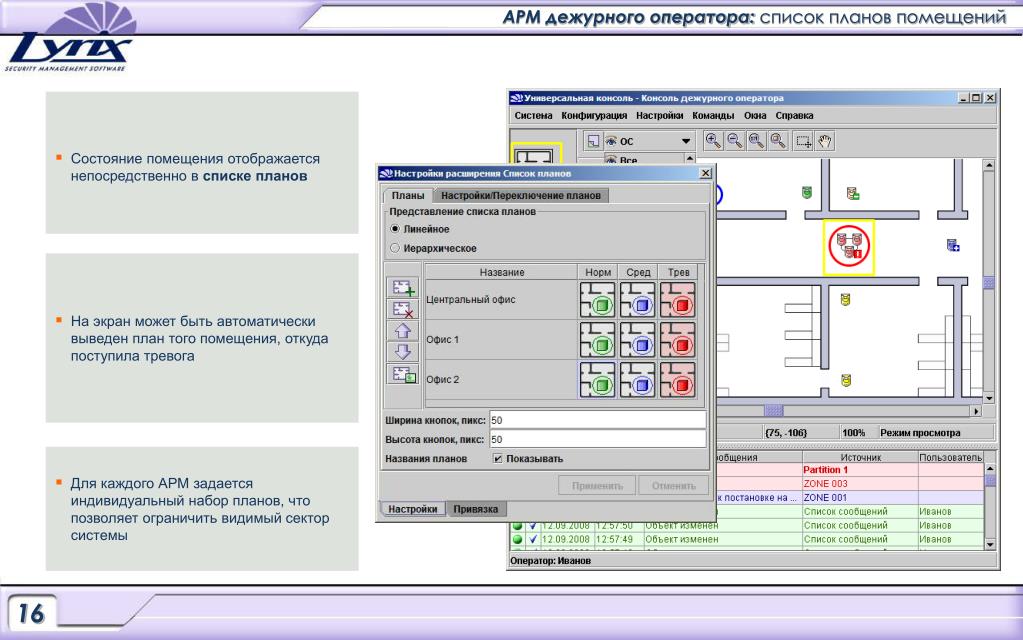The width and height of the screenshot is (1023, 640).
Task: Click the Отменить button
Action: tap(673, 485)
